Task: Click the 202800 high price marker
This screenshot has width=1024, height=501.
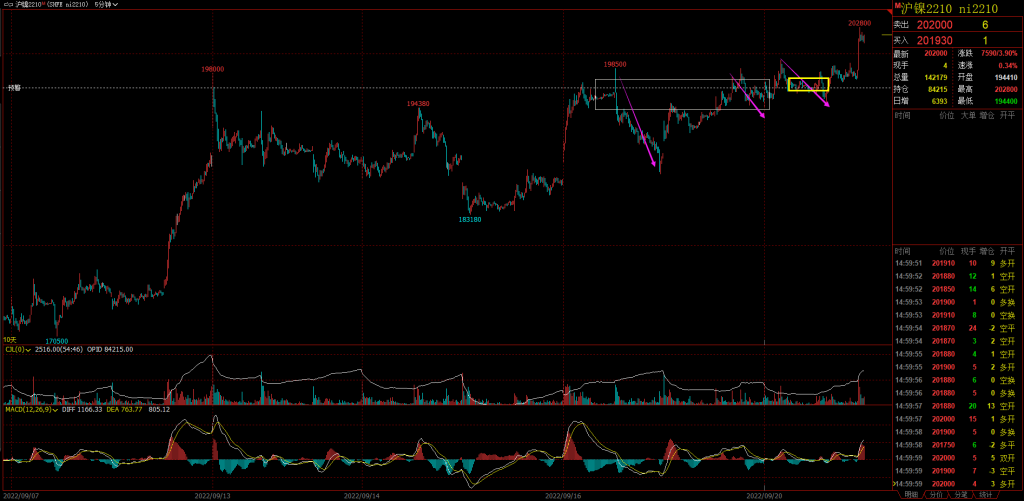Action: (x=858, y=22)
